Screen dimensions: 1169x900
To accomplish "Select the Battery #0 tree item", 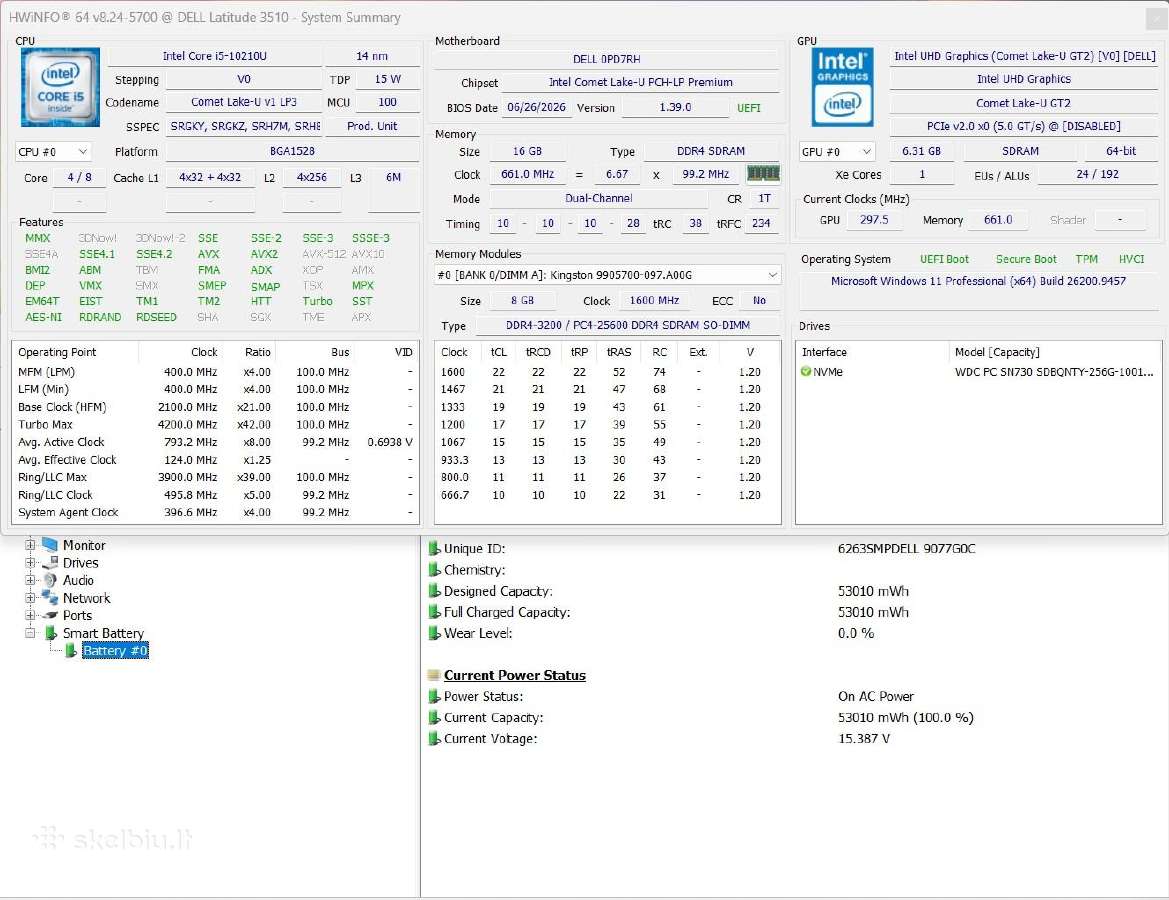I will (115, 651).
